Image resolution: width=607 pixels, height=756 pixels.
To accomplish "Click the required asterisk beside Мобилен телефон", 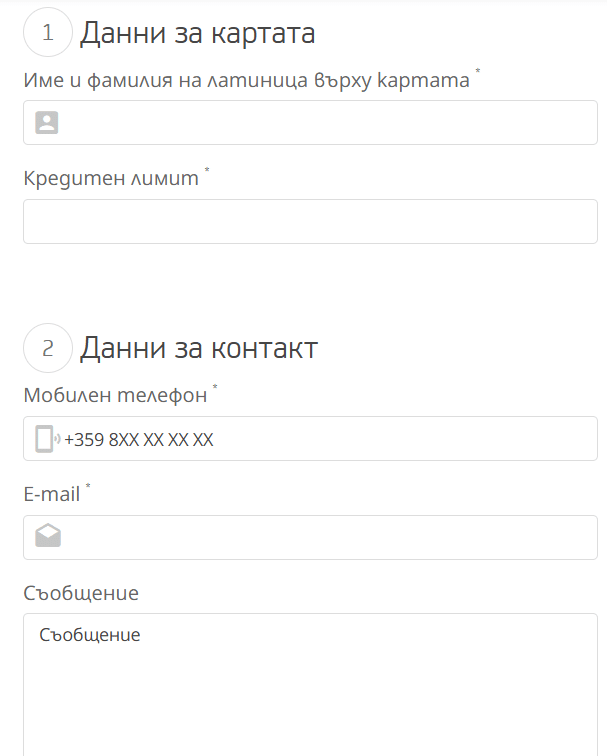I will (215, 388).
